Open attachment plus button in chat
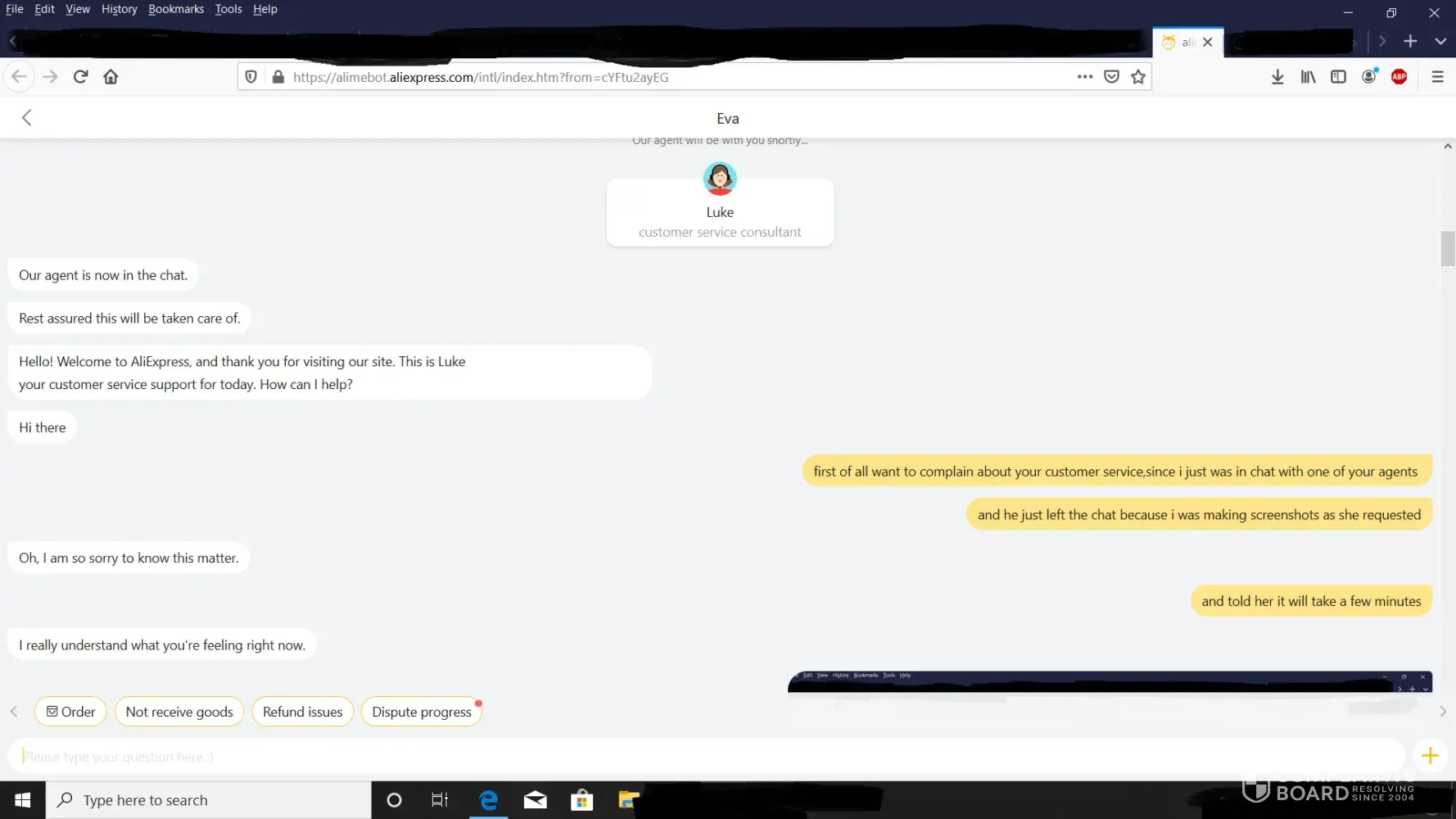 (1430, 755)
